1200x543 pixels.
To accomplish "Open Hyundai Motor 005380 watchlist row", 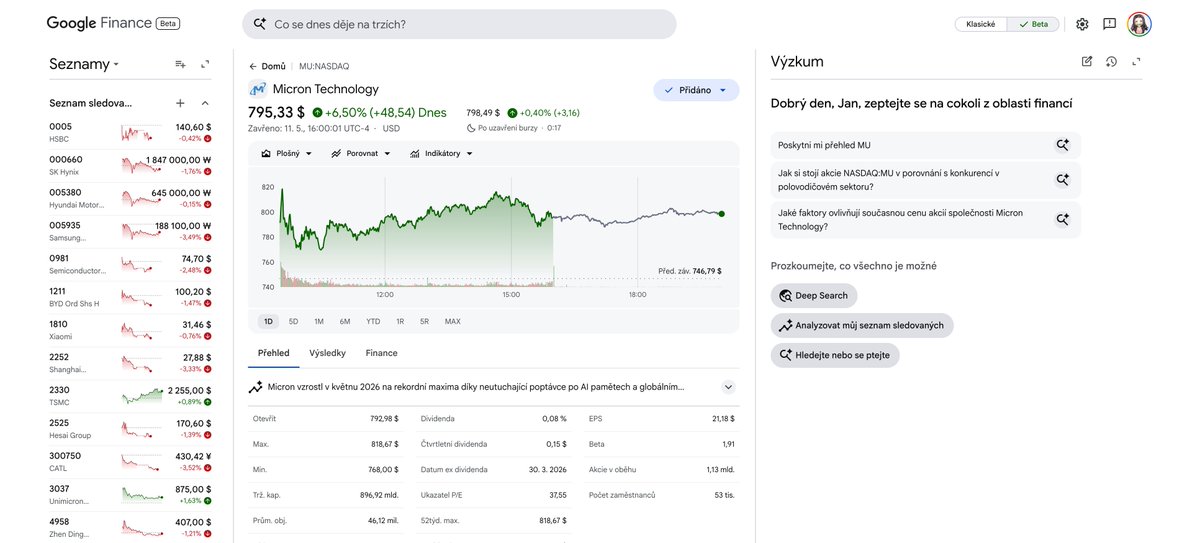I will coord(130,198).
